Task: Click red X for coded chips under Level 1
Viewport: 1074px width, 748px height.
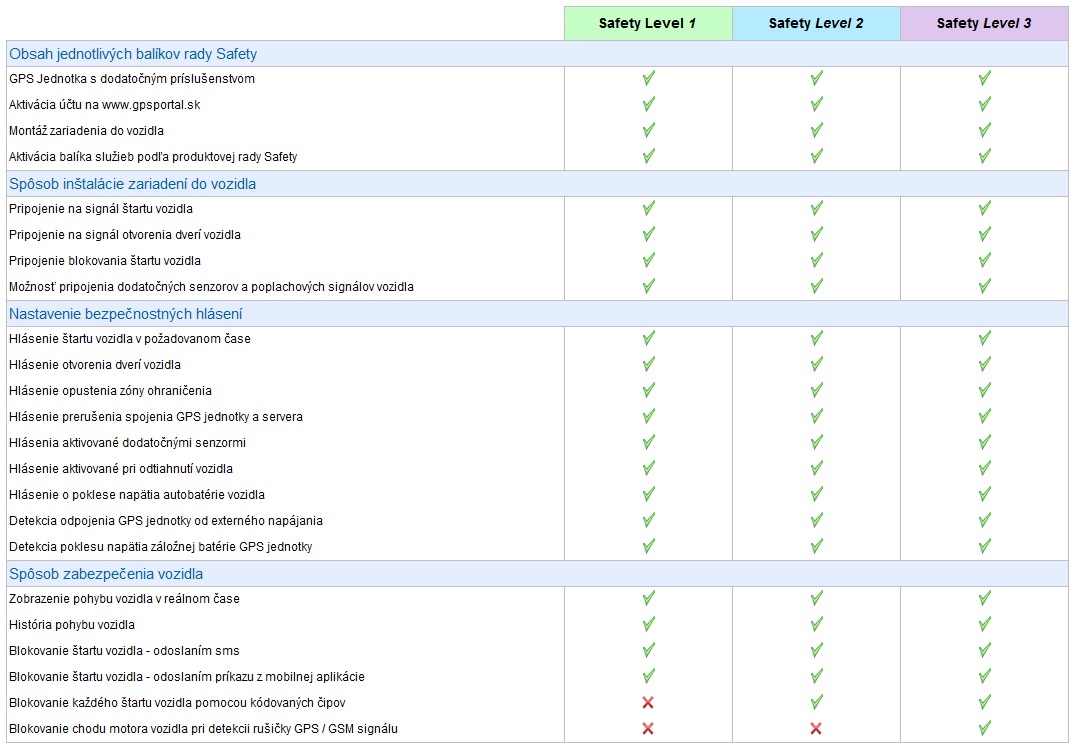Action: click(x=648, y=703)
